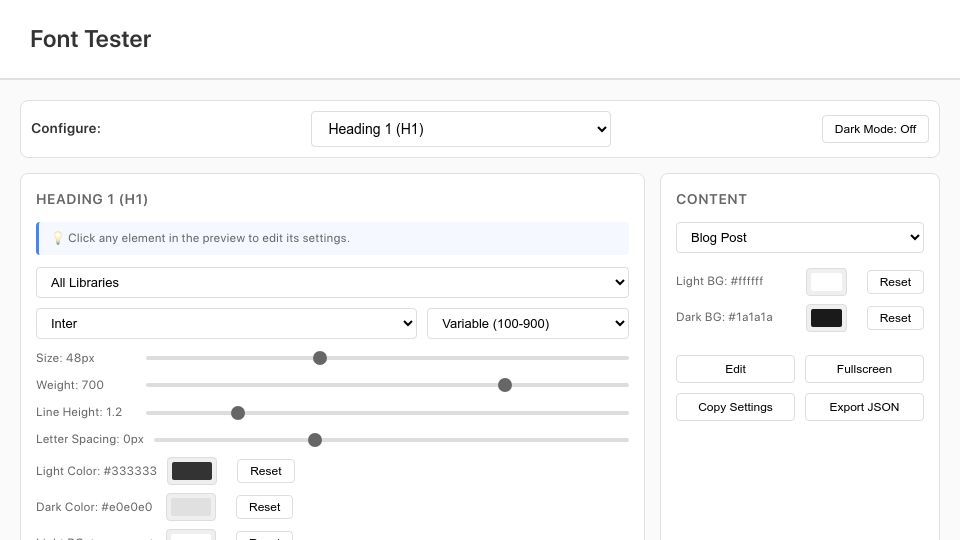
Task: Click the 'CONTENT' panel heading
Action: (x=711, y=199)
